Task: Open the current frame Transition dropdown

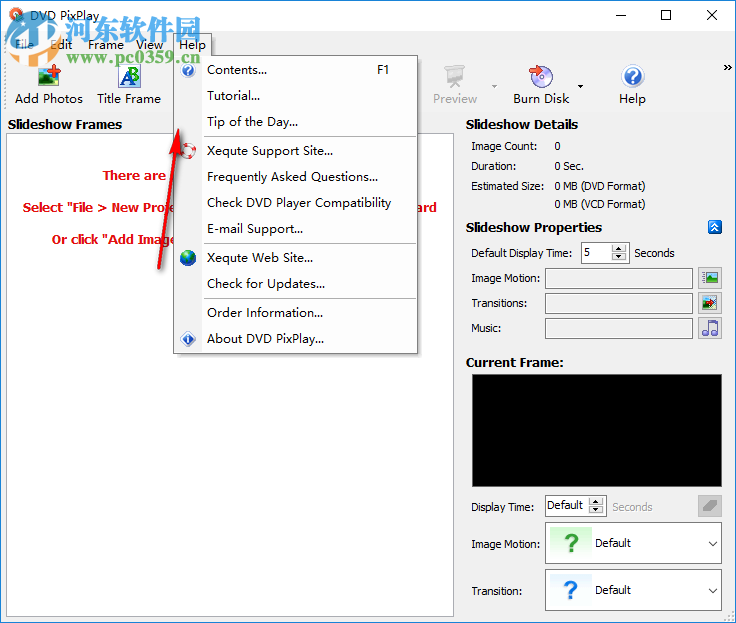Action: coord(712,590)
